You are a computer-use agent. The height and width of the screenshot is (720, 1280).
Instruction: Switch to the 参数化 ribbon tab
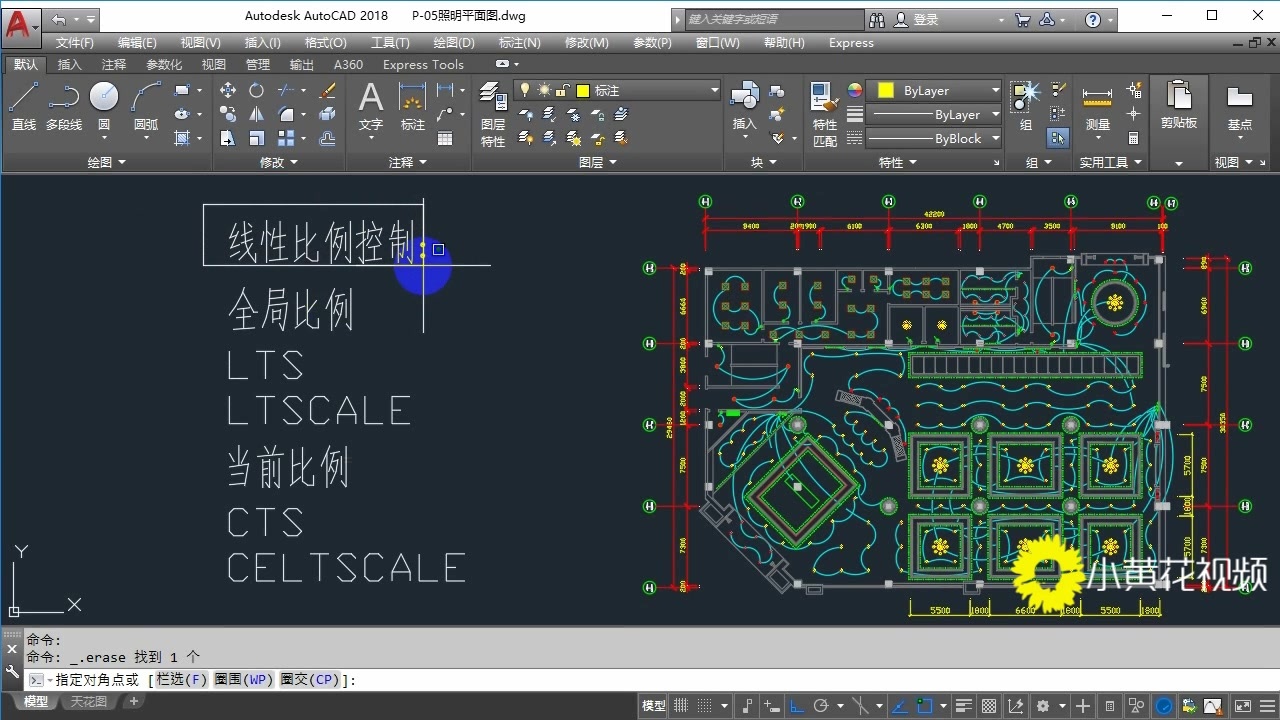coord(164,65)
